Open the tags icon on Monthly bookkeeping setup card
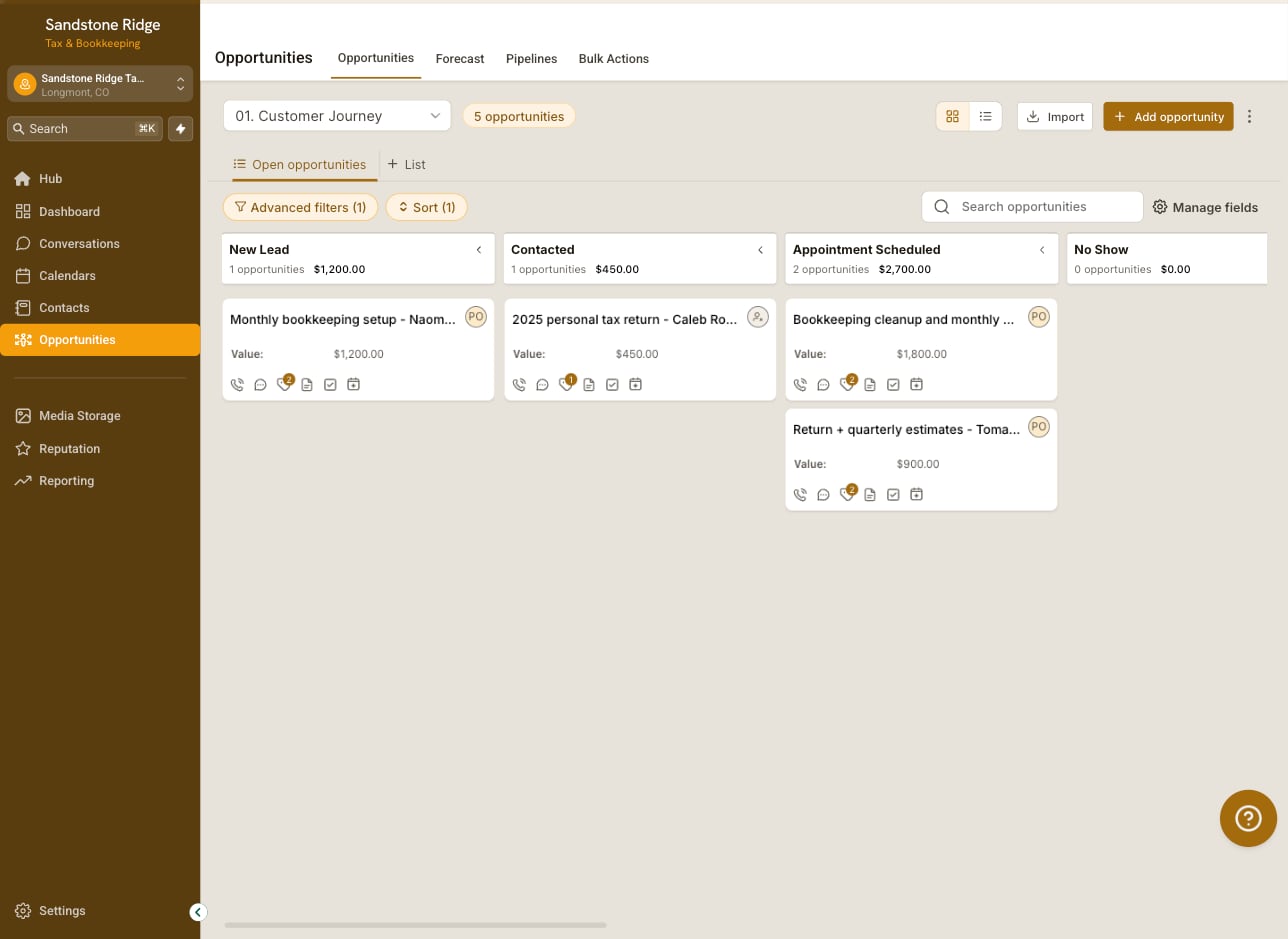The height and width of the screenshot is (939, 1288). pyautogui.click(x=284, y=384)
